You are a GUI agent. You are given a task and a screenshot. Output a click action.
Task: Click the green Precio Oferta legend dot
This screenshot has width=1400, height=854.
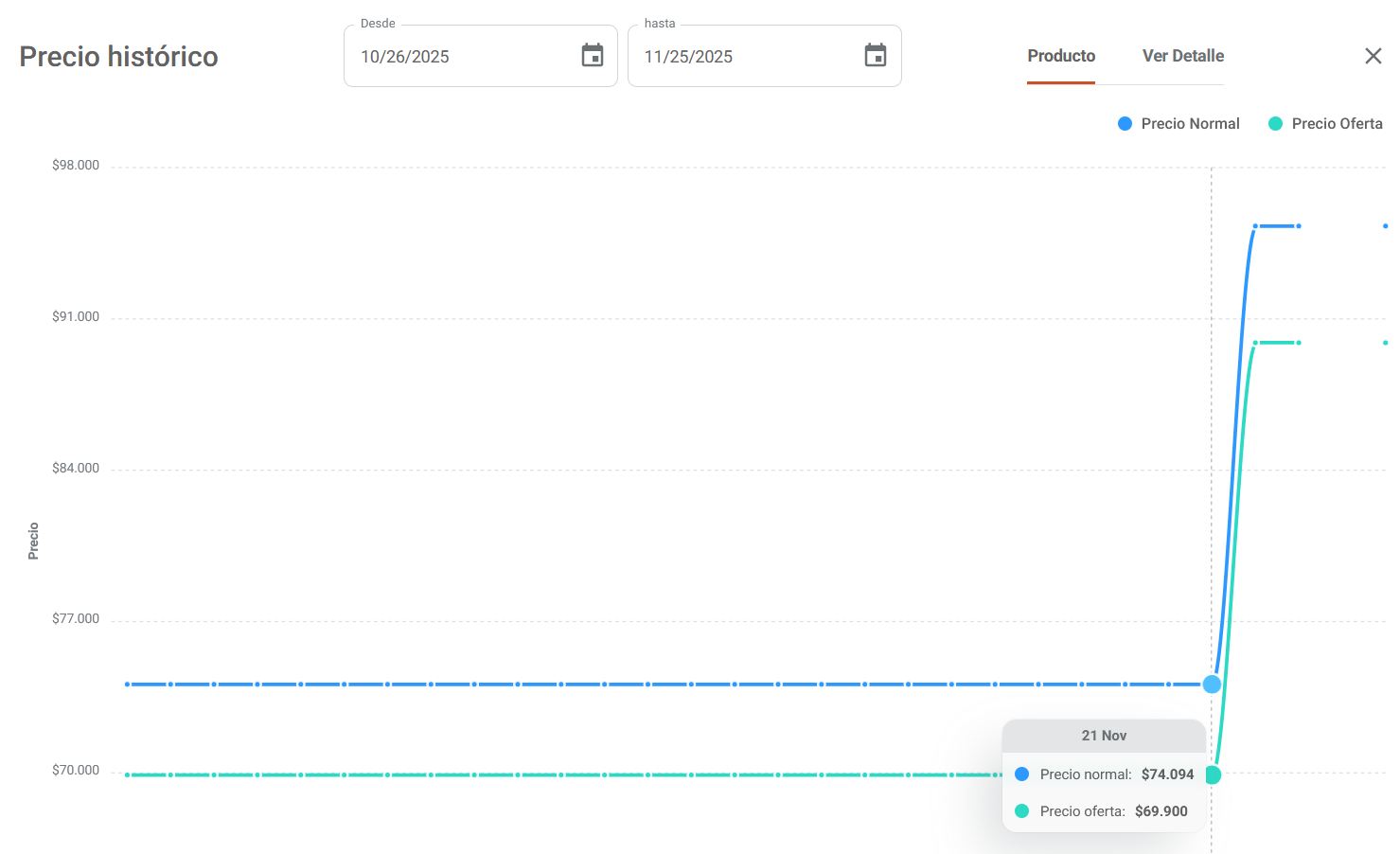(x=1275, y=124)
